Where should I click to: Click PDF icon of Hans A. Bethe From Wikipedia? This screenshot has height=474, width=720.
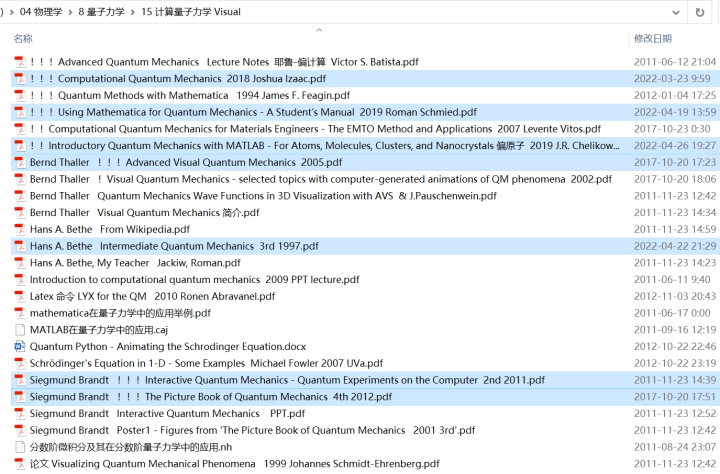(x=20, y=229)
